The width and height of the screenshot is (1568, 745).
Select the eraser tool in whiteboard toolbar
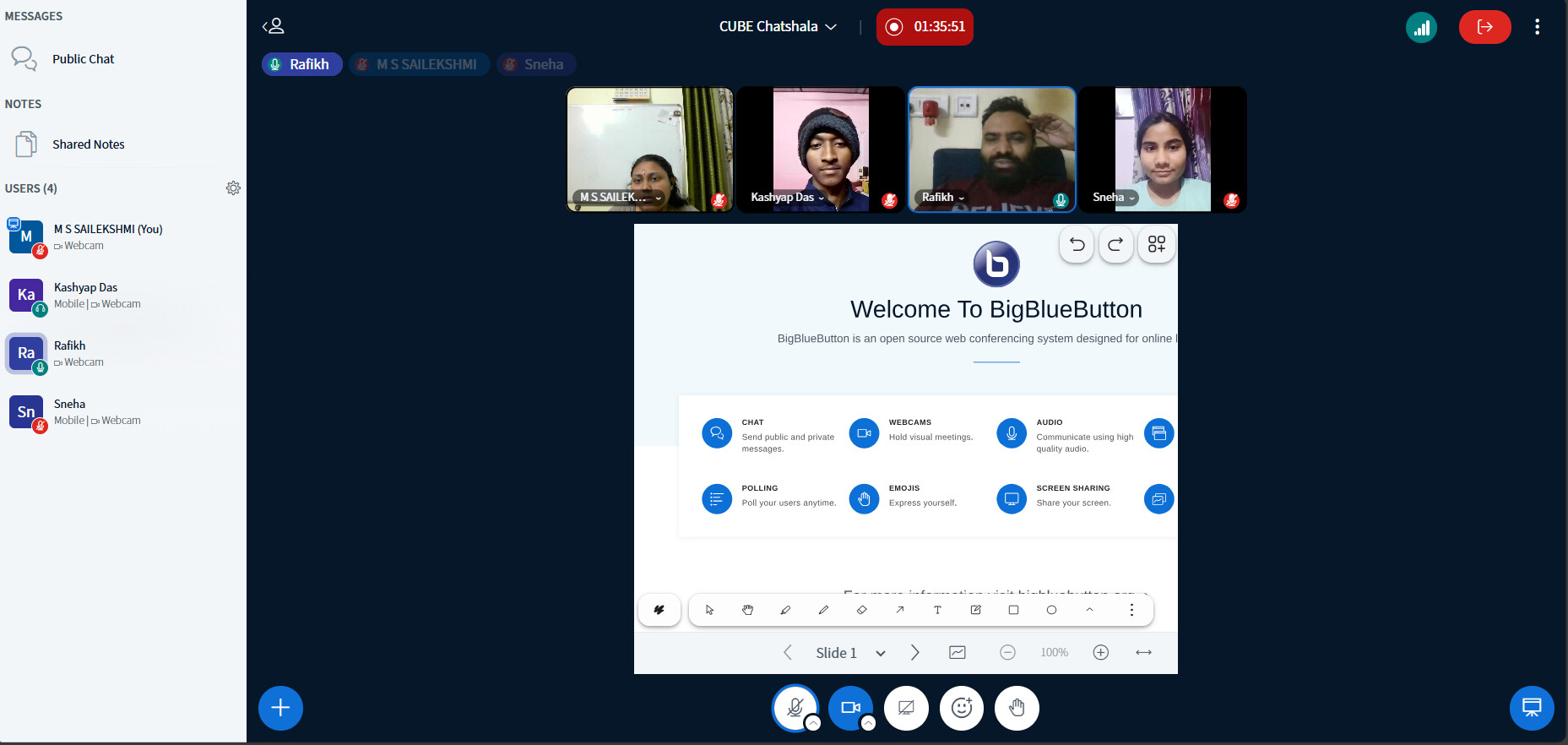click(861, 610)
